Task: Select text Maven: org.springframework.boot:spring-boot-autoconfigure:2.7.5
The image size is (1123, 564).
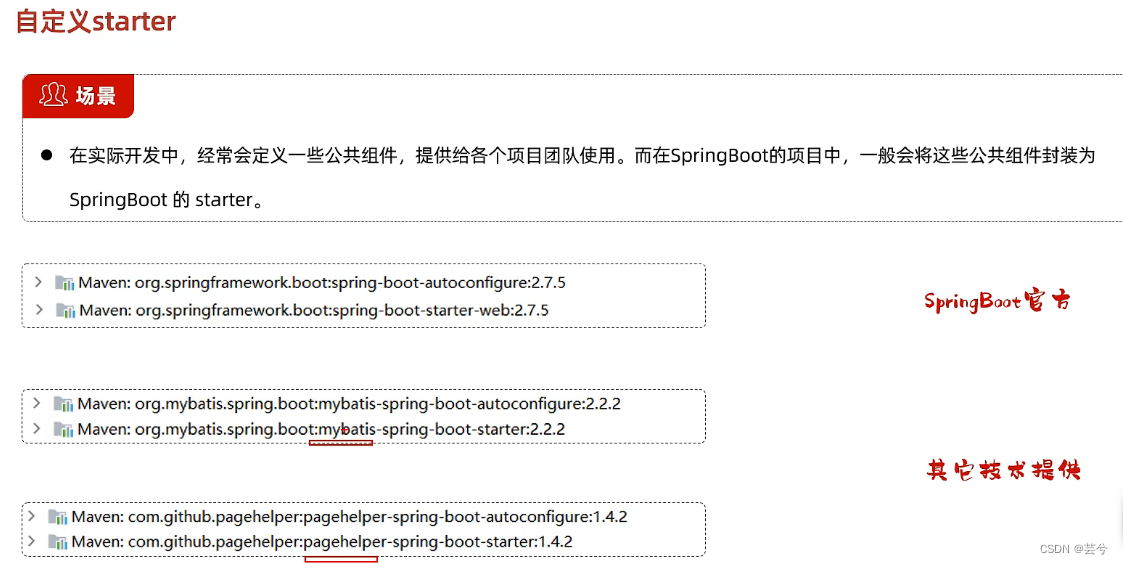Action: (322, 282)
